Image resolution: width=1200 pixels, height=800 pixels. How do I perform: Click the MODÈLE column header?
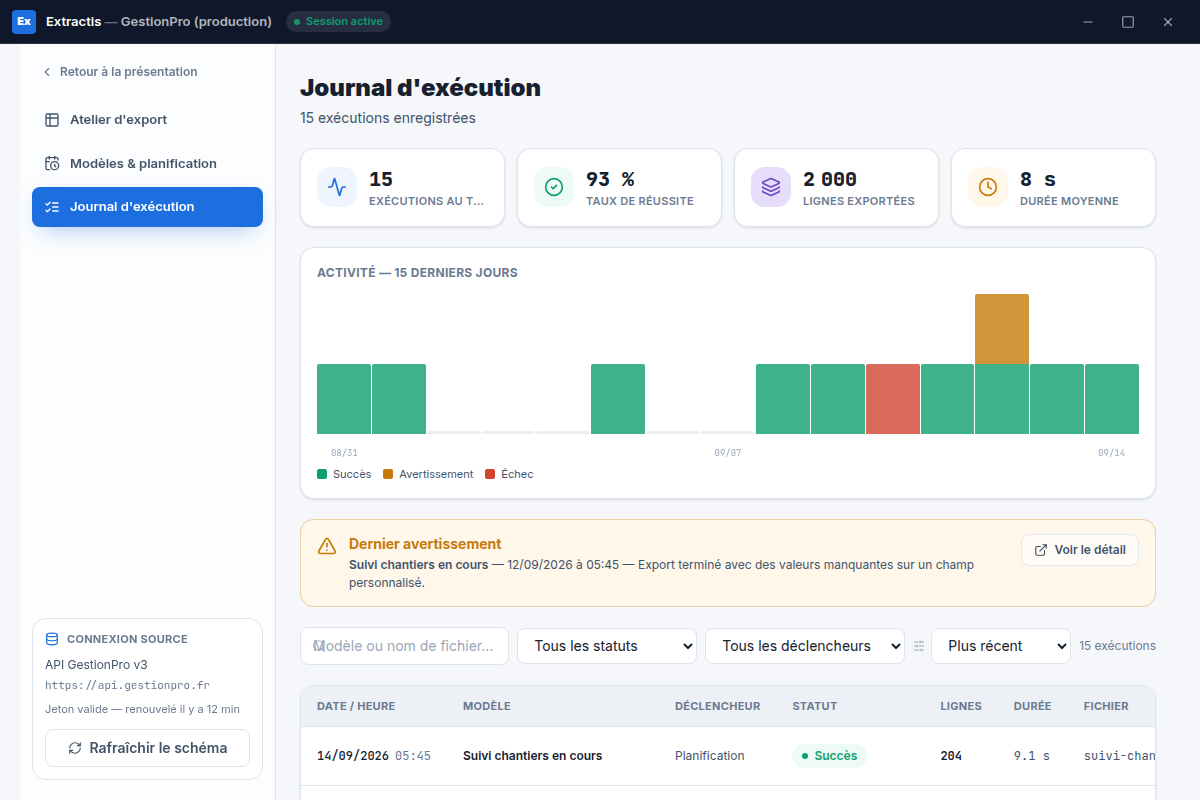(487, 706)
